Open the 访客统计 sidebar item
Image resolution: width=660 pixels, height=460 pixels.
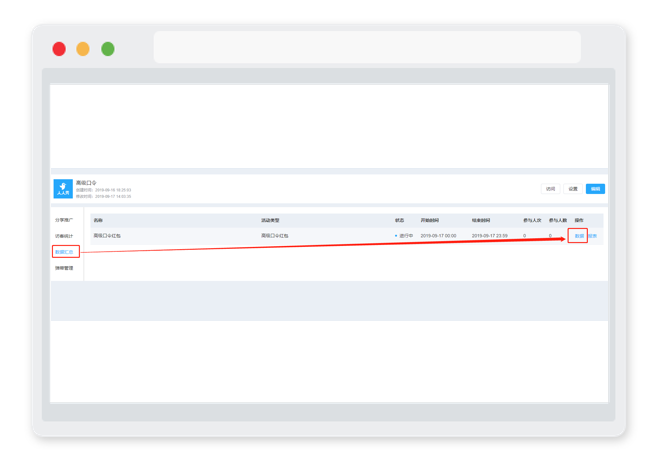64,236
